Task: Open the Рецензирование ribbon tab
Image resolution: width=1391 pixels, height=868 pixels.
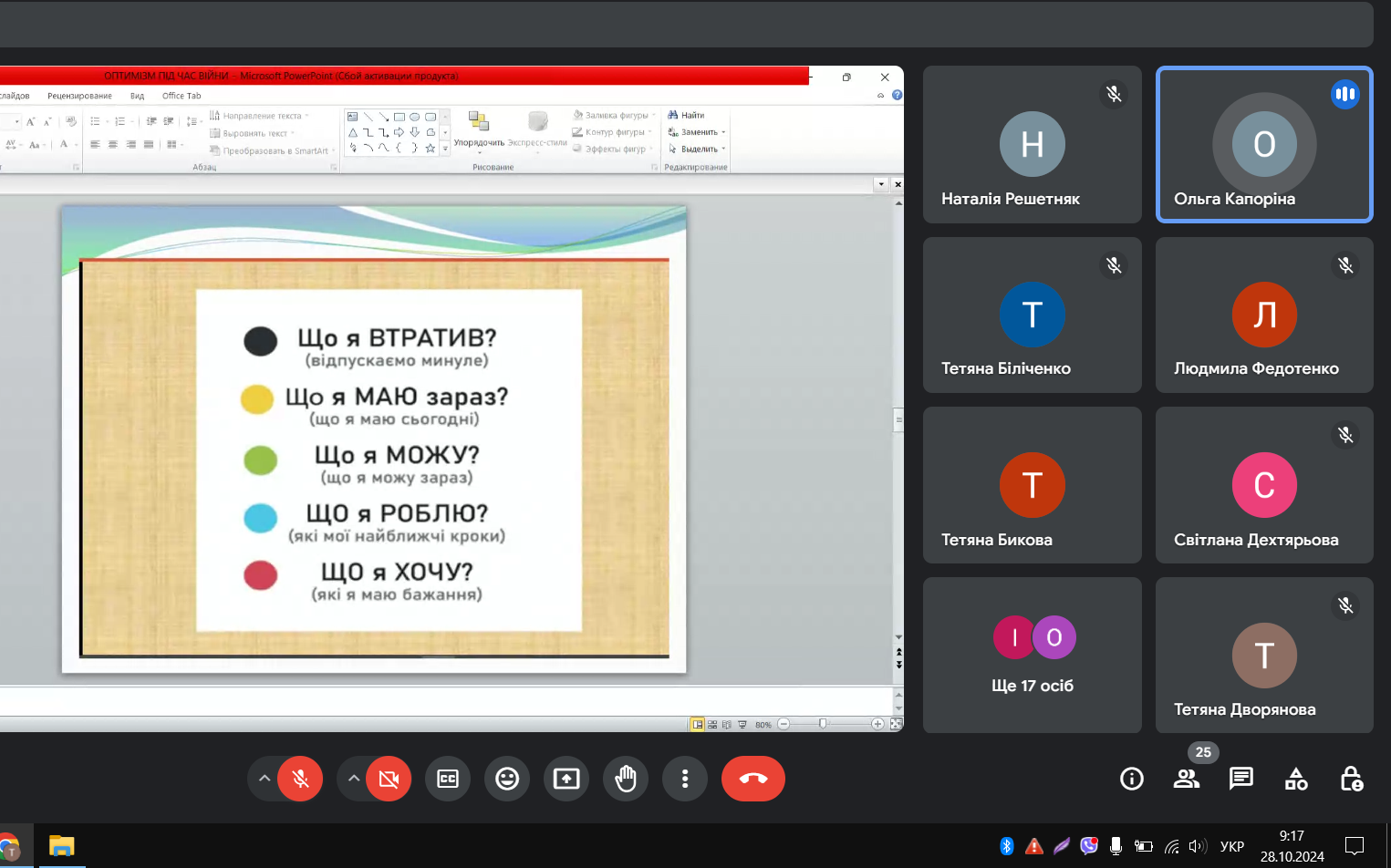Action: pos(79,96)
